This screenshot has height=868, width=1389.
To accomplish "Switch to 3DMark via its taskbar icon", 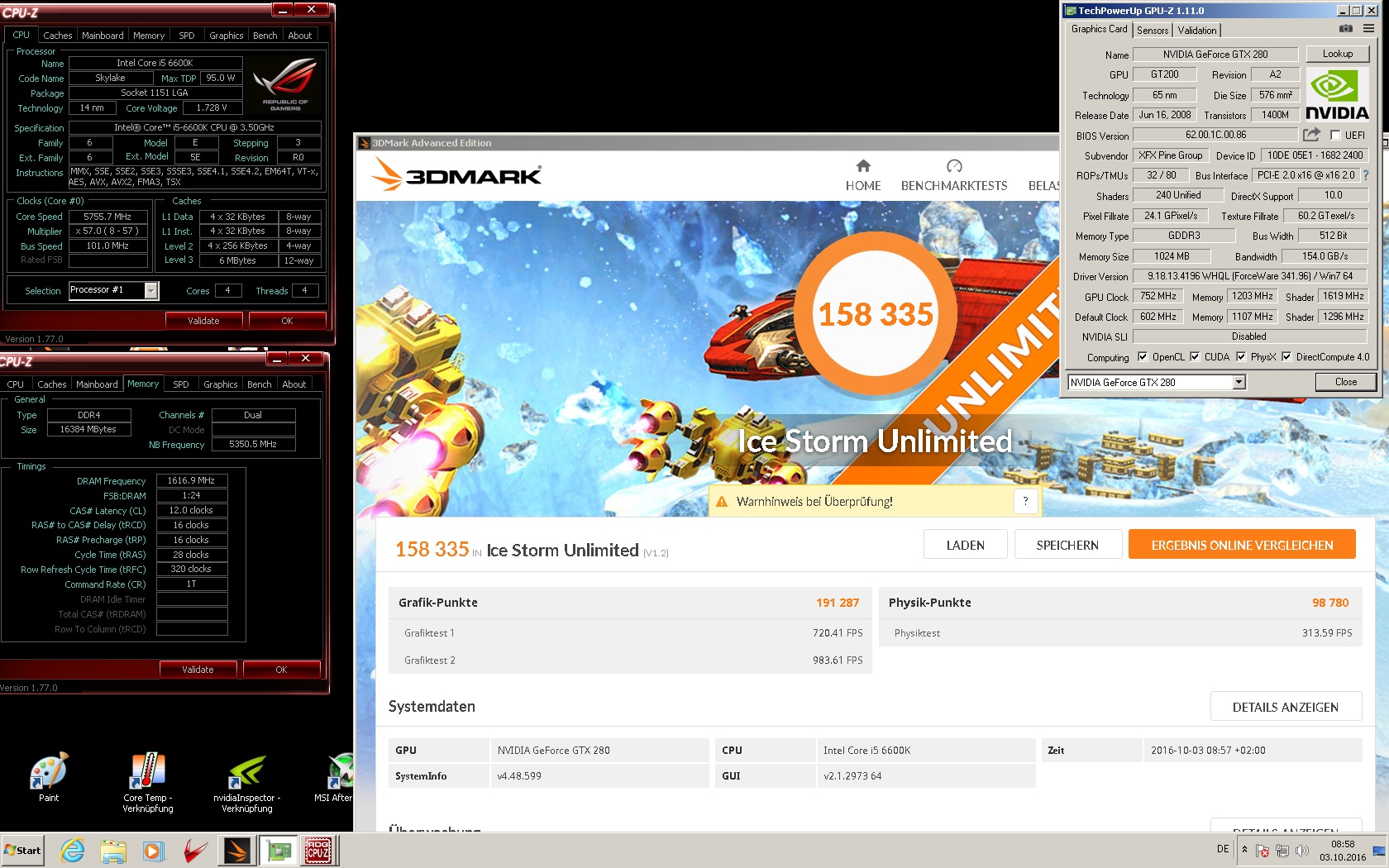I will (x=237, y=851).
